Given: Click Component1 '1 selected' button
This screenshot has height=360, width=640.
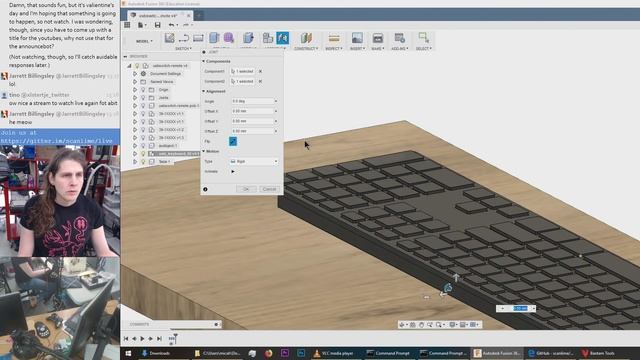Looking at the screenshot, I should [x=242, y=71].
